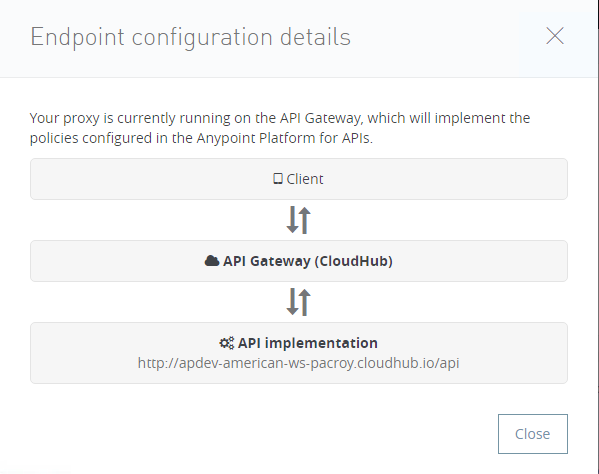Click the apdev-american-ws-pacroy.cloudhub.io/api URL

point(298,363)
